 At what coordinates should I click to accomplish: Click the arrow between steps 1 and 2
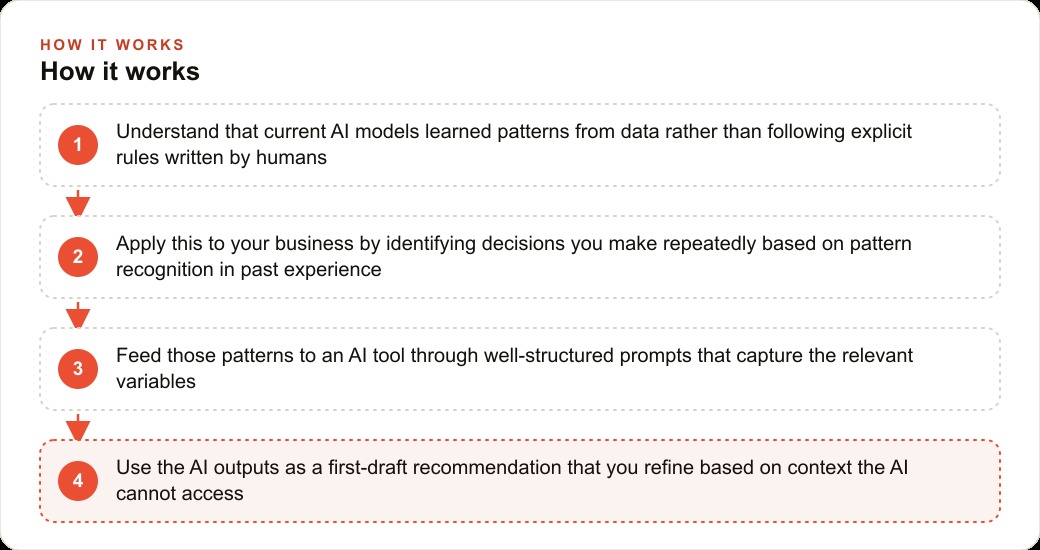click(78, 202)
